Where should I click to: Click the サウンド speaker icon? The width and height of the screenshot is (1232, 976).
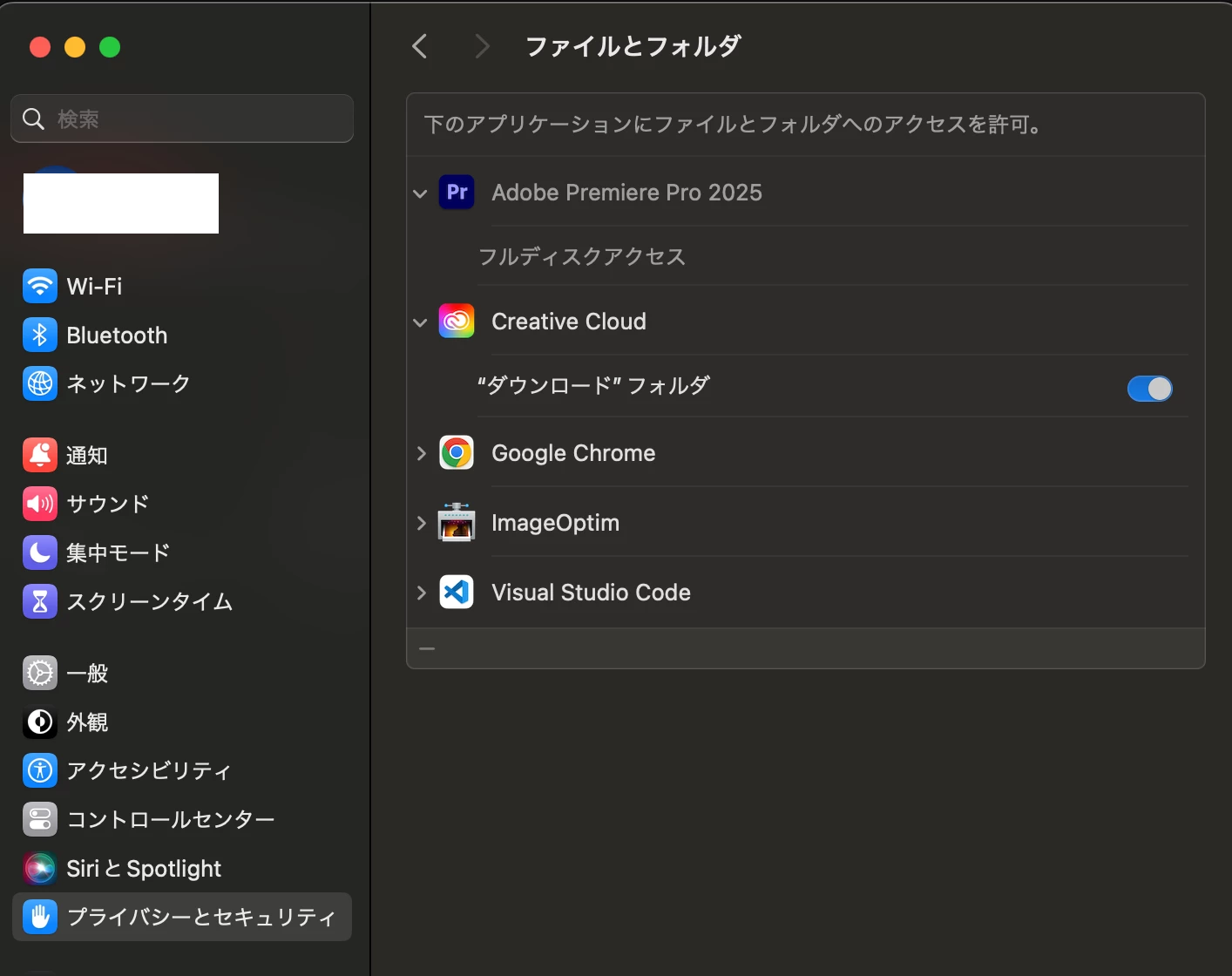pyautogui.click(x=40, y=504)
